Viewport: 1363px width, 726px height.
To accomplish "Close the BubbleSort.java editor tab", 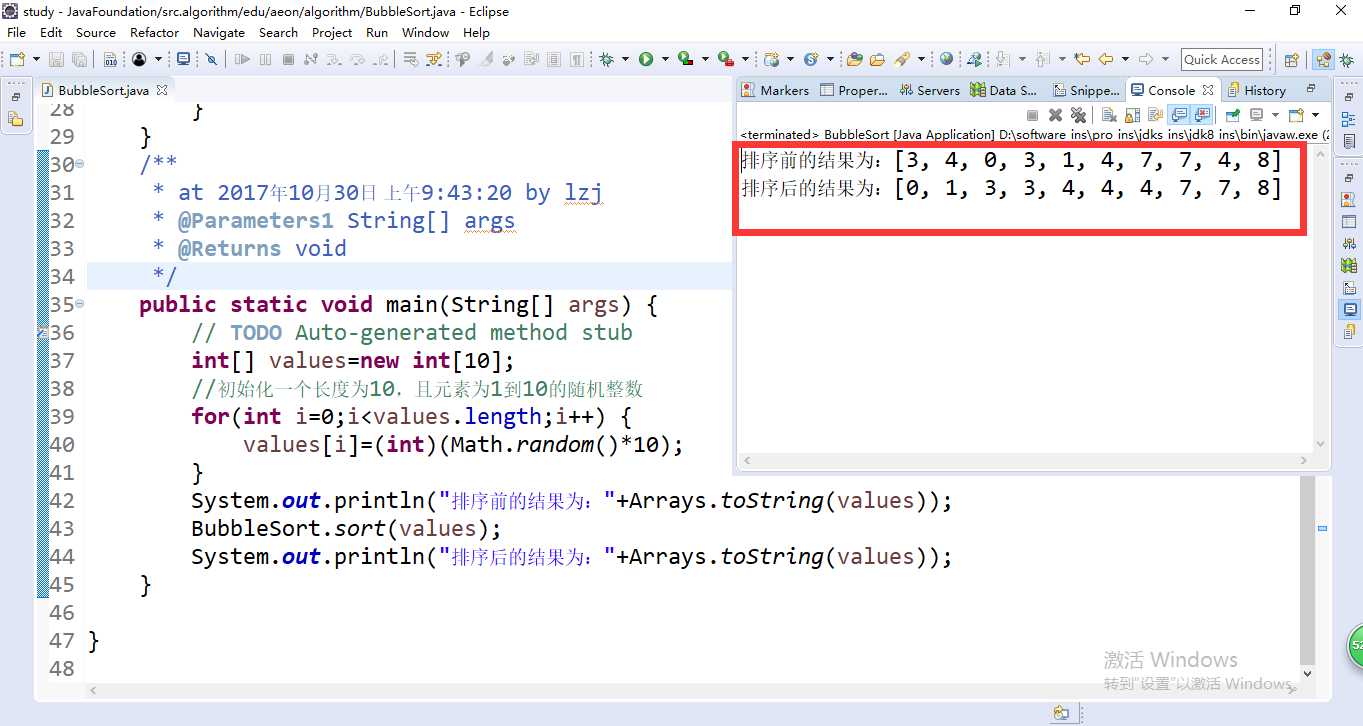I will pos(162,89).
